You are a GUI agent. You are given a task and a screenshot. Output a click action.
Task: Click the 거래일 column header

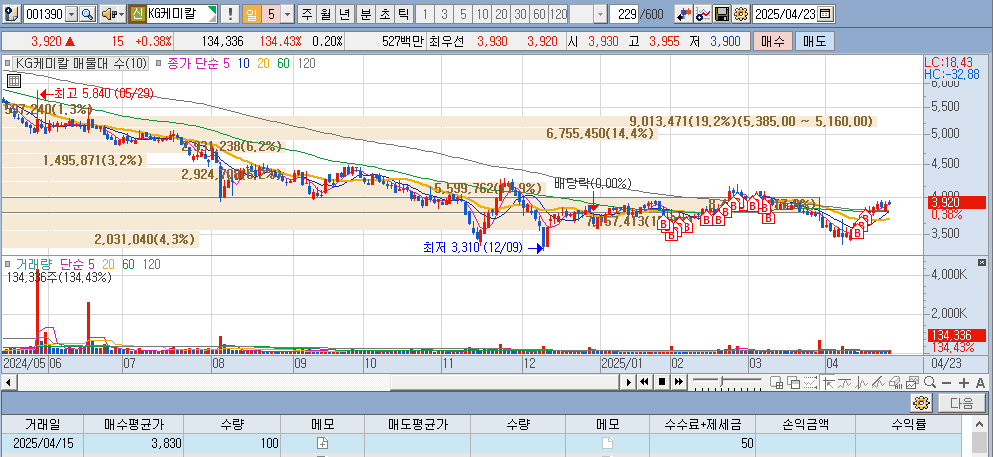(x=42, y=424)
